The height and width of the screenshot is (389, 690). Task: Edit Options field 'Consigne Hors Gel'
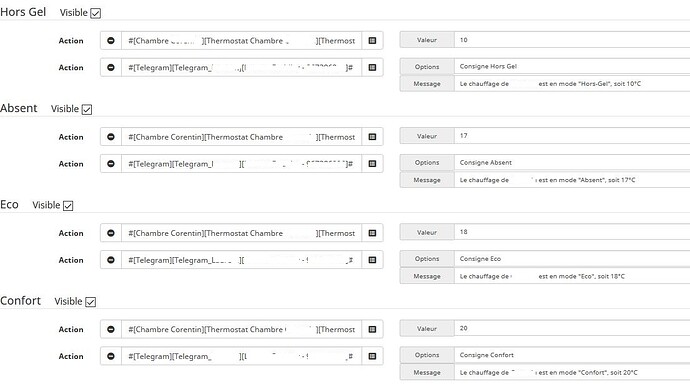(572, 66)
